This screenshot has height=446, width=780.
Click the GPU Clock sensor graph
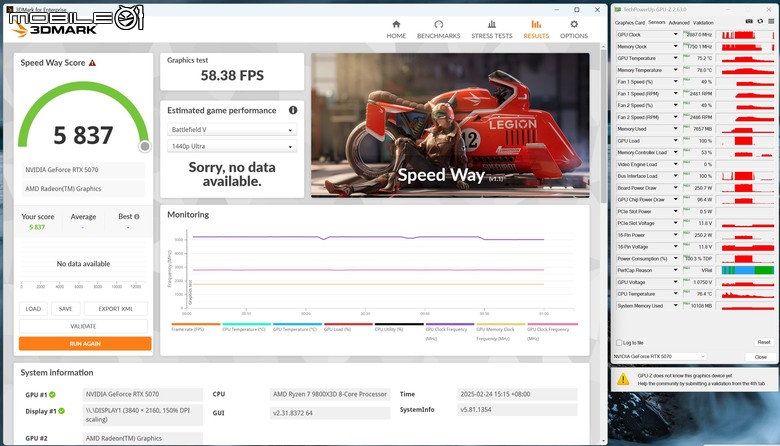pos(748,35)
